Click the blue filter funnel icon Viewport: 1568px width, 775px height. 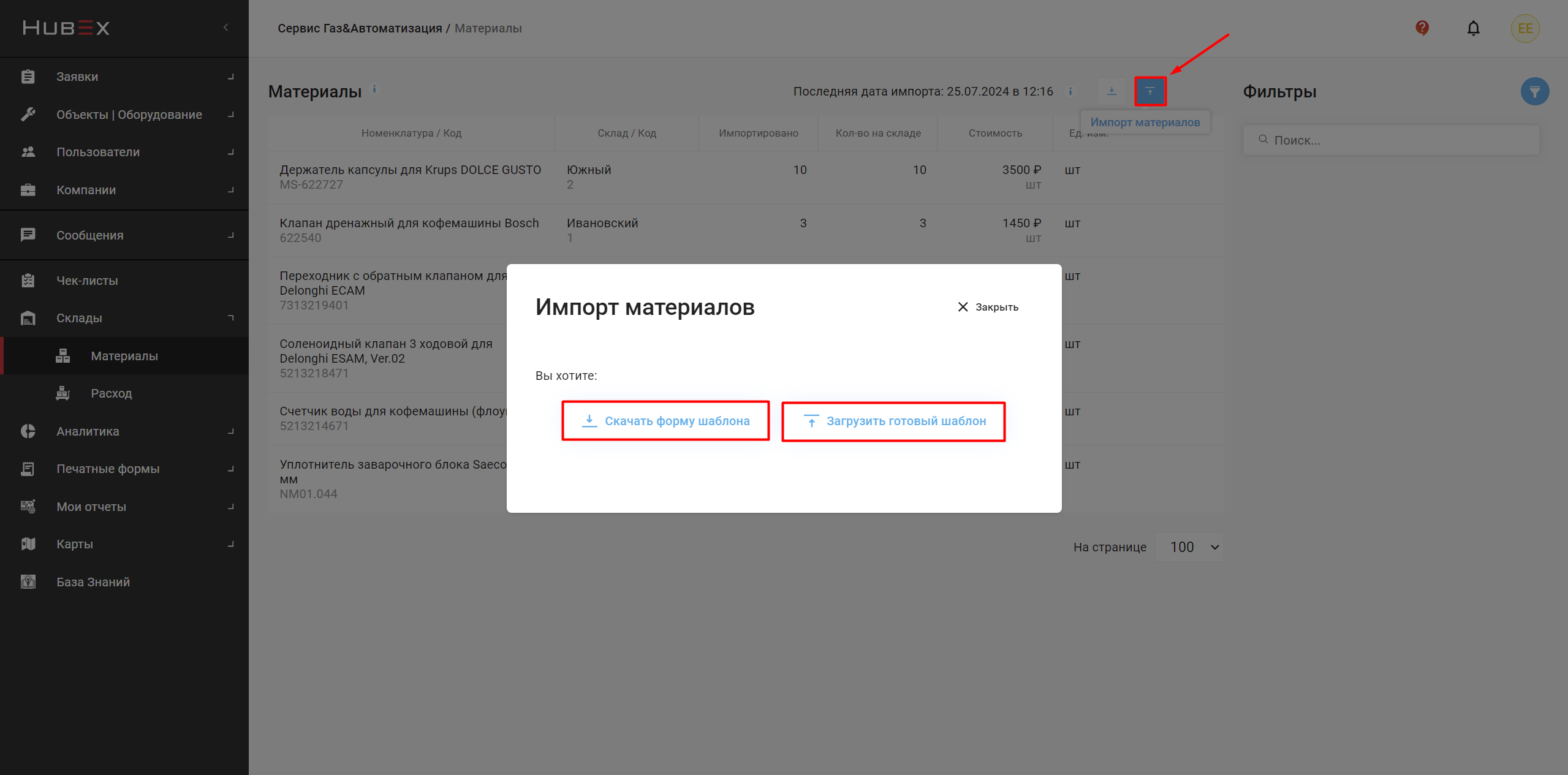point(1534,91)
